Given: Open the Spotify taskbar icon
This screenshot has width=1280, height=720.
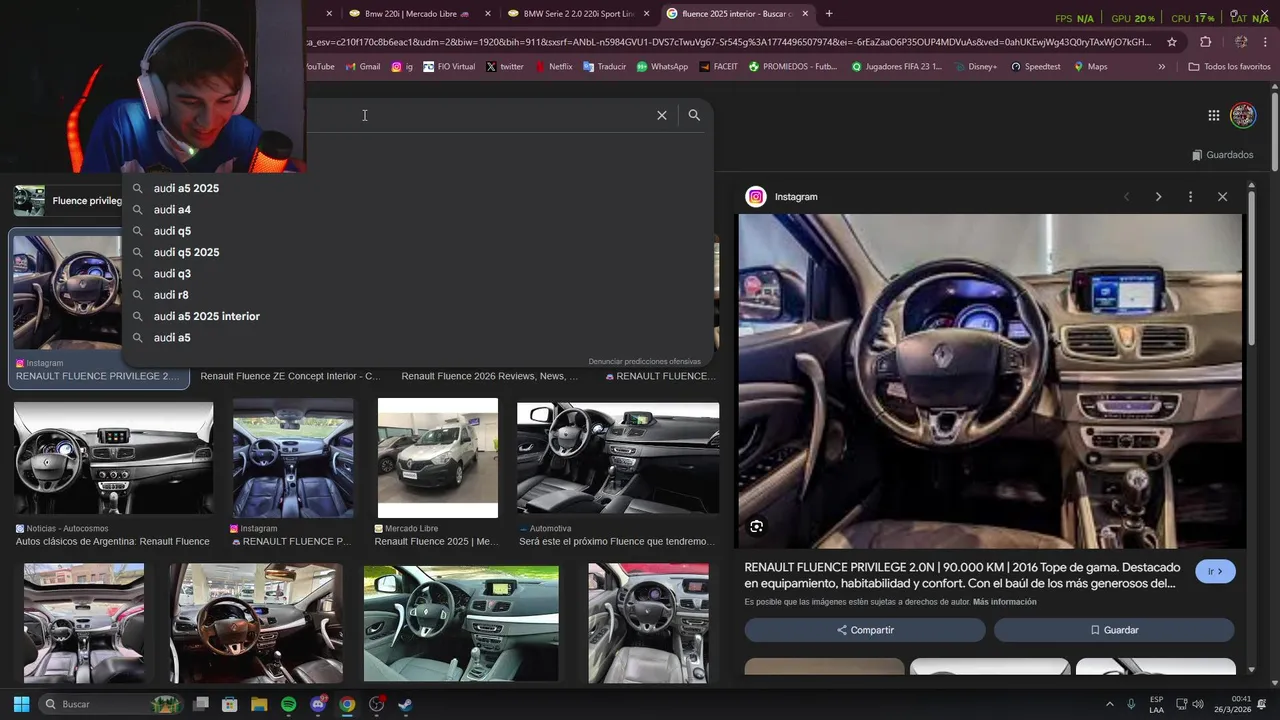Looking at the screenshot, I should 288,704.
